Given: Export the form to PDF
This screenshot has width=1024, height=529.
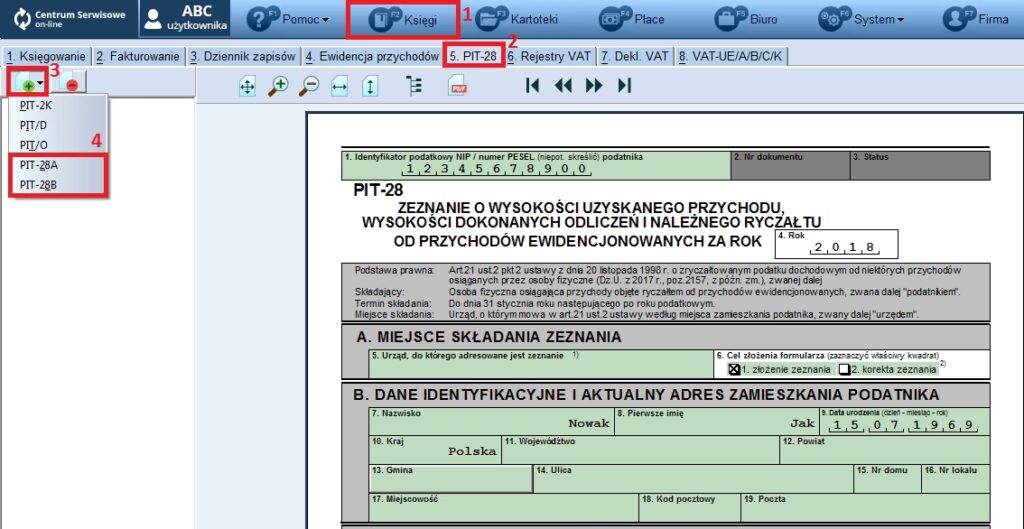Looking at the screenshot, I should pos(457,86).
